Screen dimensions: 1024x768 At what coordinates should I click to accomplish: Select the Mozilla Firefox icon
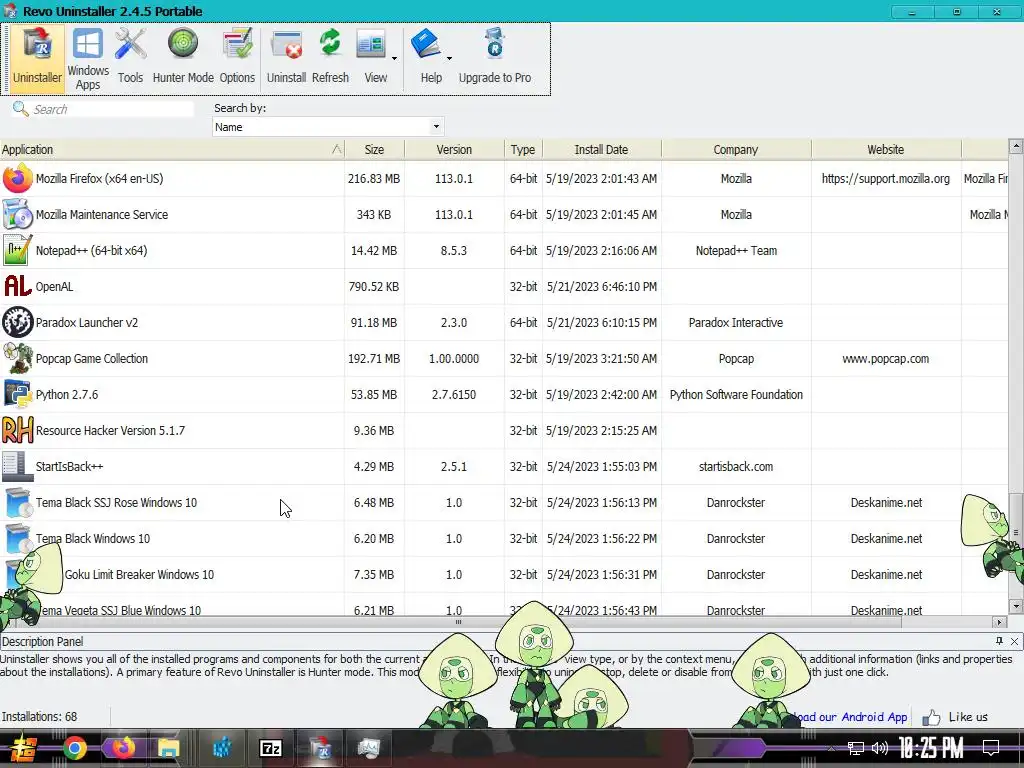click(x=17, y=178)
